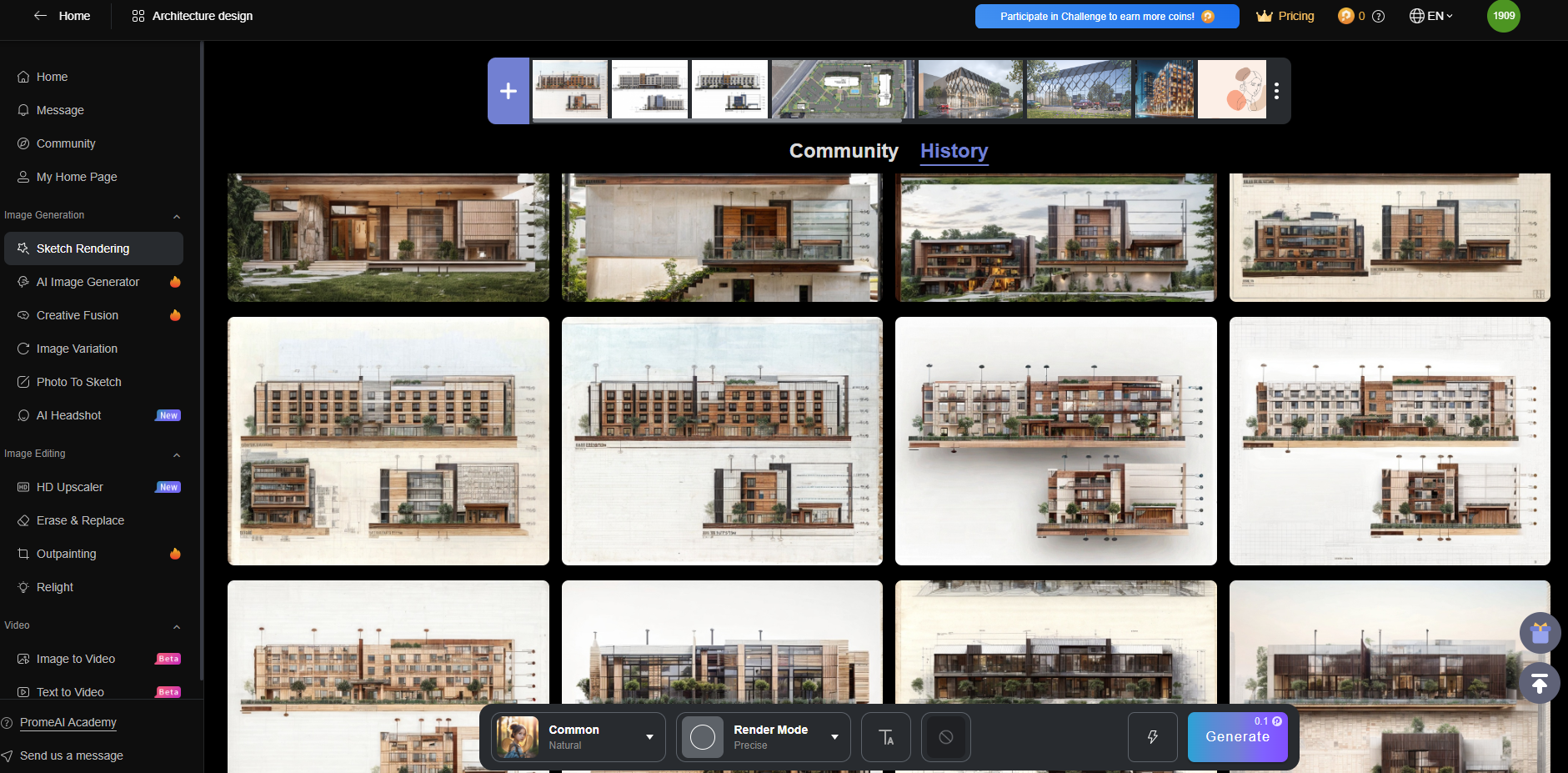Screen dimensions: 1568x773
Task: Select the Creative Fusion tool
Action: click(77, 315)
